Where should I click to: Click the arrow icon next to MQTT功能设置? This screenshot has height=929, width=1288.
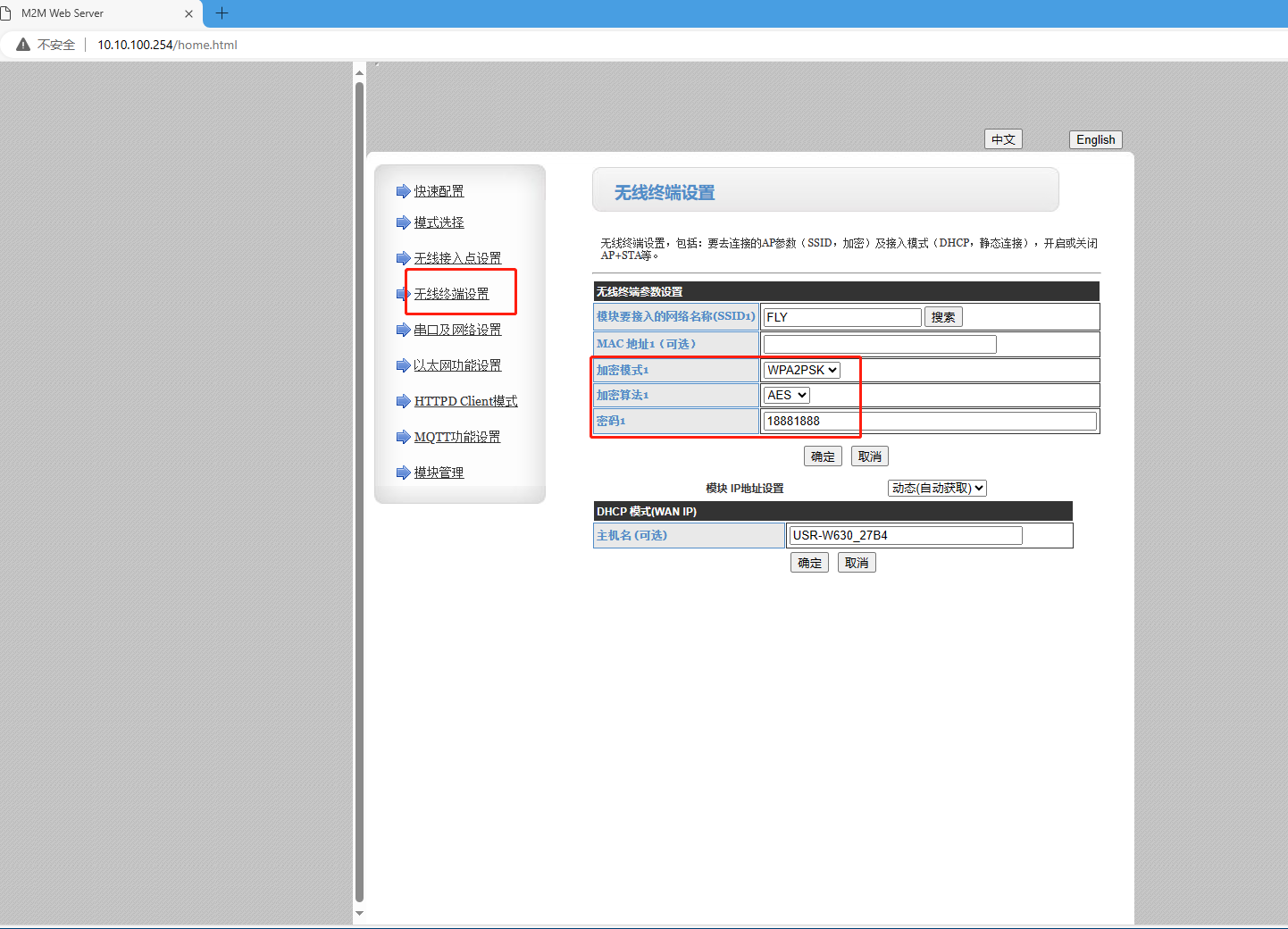click(x=403, y=437)
